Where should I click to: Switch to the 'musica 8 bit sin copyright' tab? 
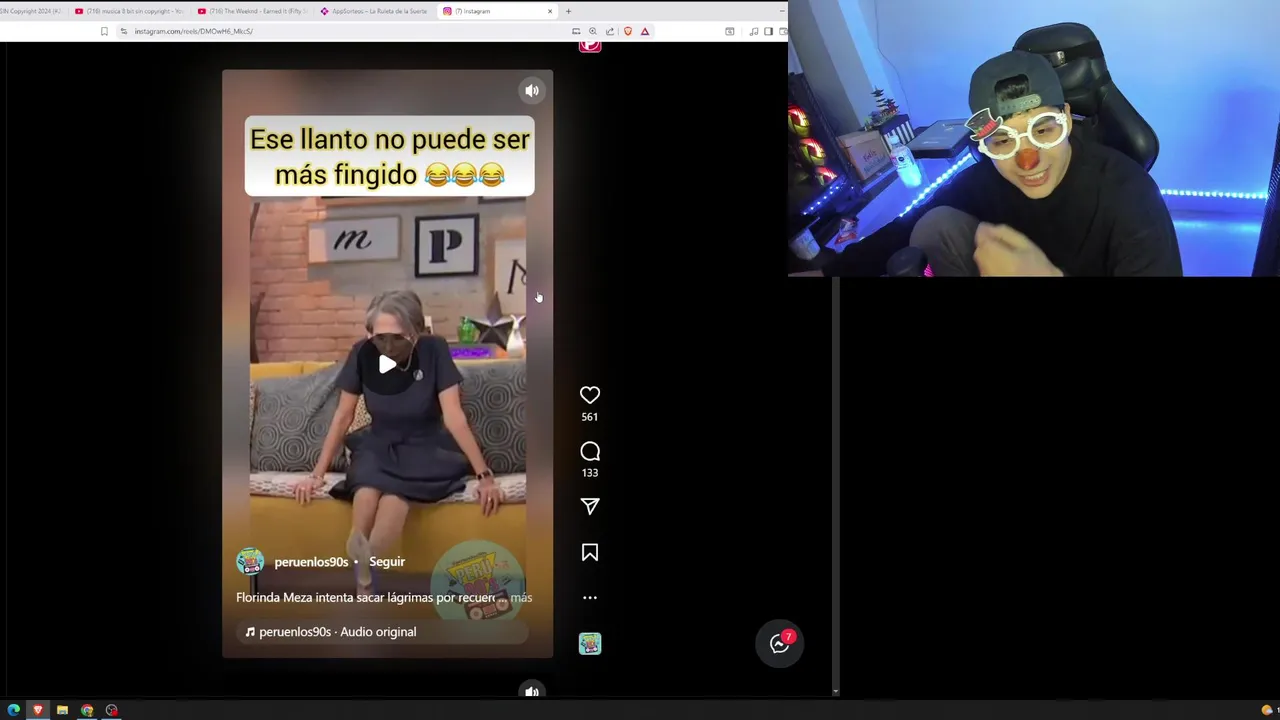tap(130, 11)
